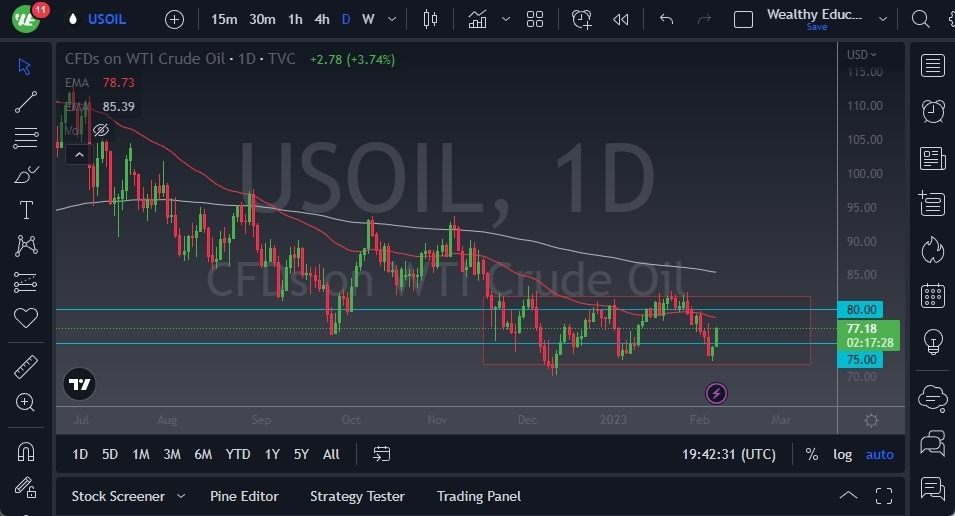Expand the layout management dropdown arrow
Image resolution: width=955 pixels, height=516 pixels.
pos(883,19)
